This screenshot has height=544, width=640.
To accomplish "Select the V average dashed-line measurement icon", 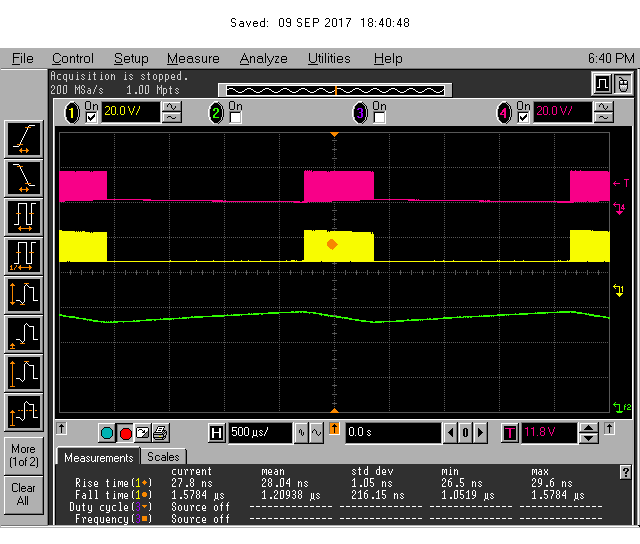I will [24, 412].
